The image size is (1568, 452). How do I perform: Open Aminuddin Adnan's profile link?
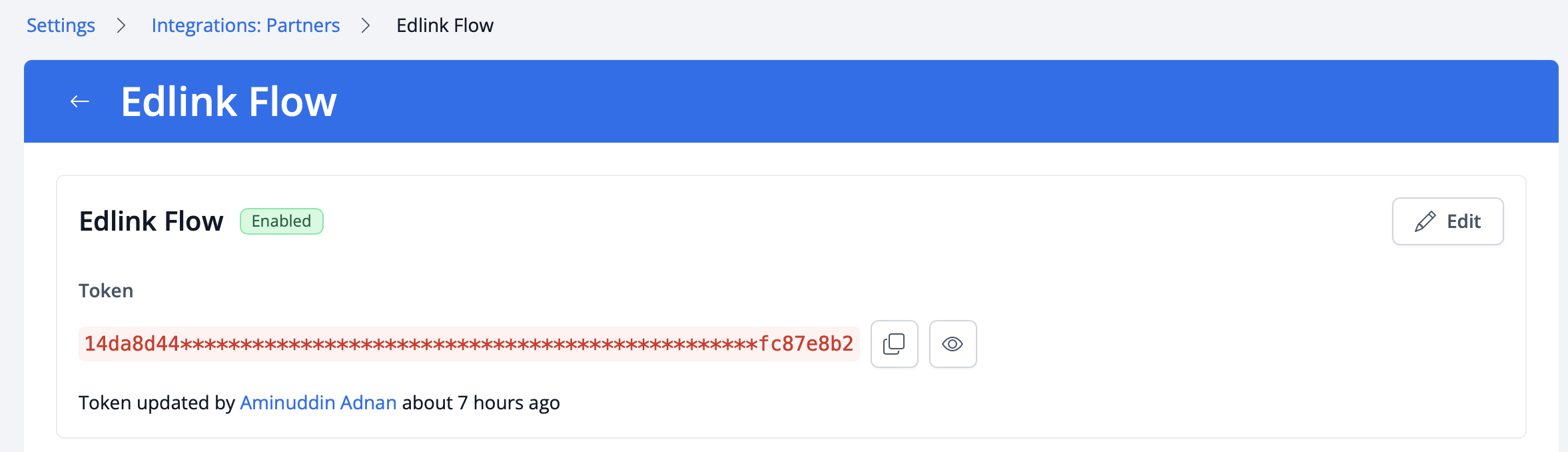[318, 403]
